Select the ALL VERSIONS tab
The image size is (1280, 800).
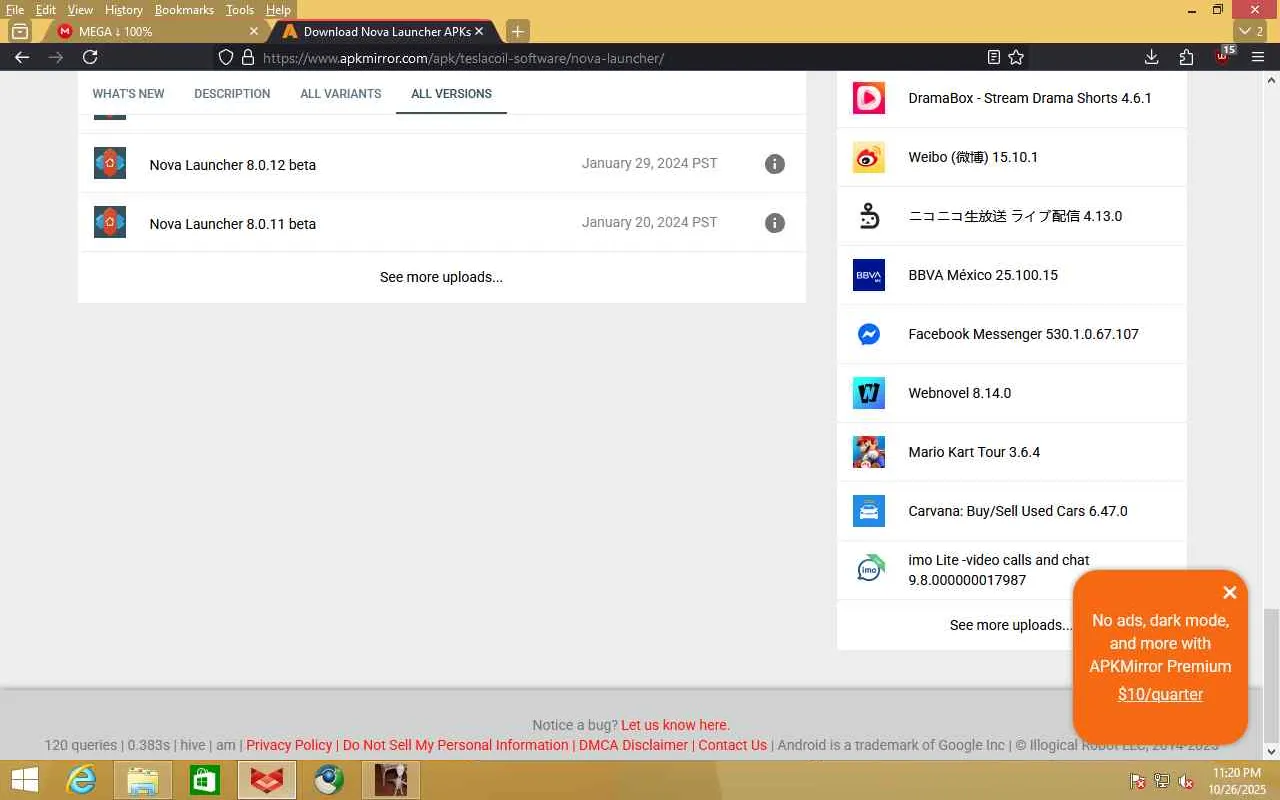tap(451, 94)
